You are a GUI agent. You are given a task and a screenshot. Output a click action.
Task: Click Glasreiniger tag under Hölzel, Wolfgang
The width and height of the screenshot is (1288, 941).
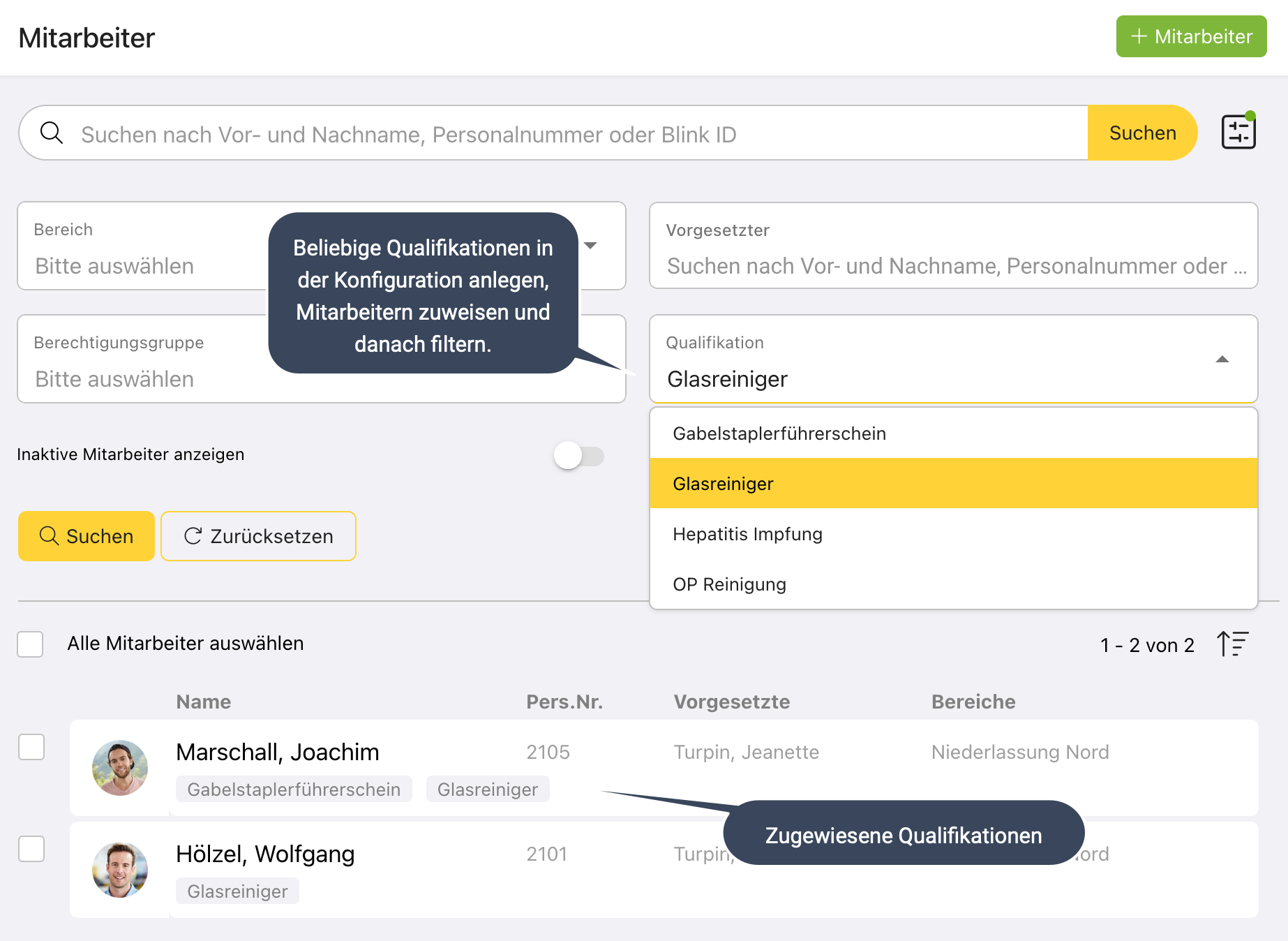click(x=237, y=891)
